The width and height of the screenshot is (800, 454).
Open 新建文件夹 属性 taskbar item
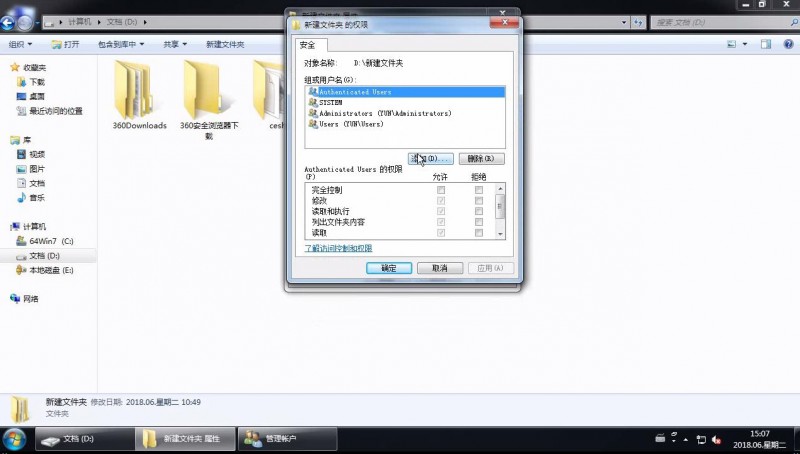pos(186,439)
